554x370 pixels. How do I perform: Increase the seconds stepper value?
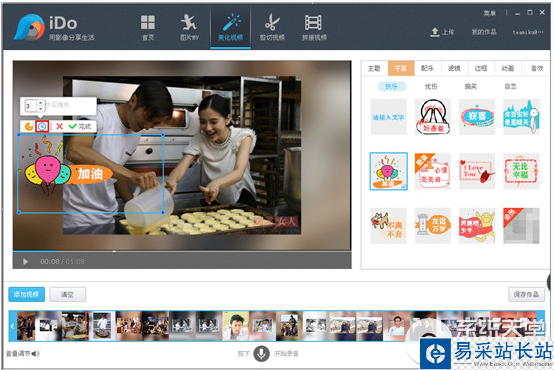pos(40,102)
